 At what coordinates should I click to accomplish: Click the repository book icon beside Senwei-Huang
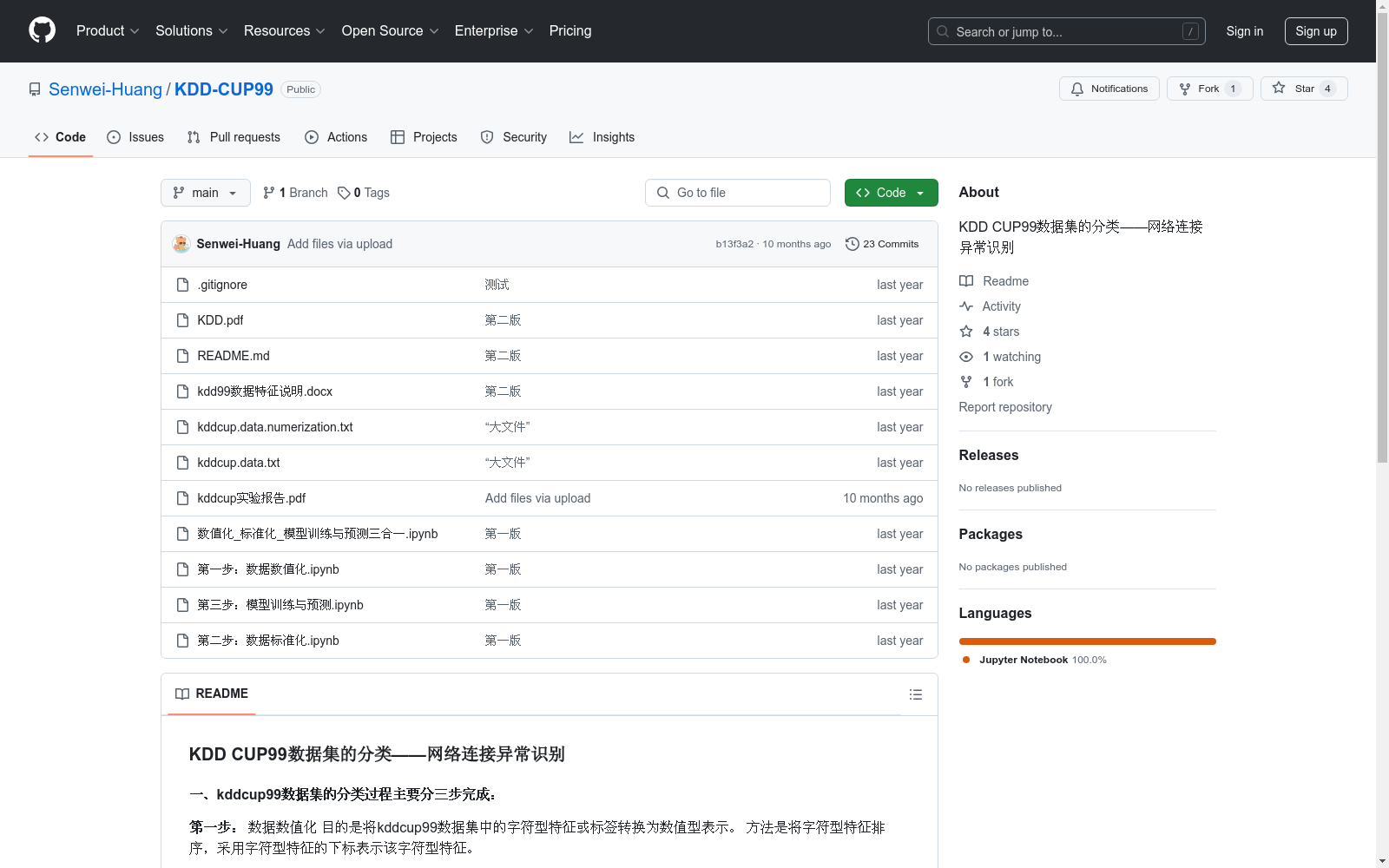coord(35,89)
